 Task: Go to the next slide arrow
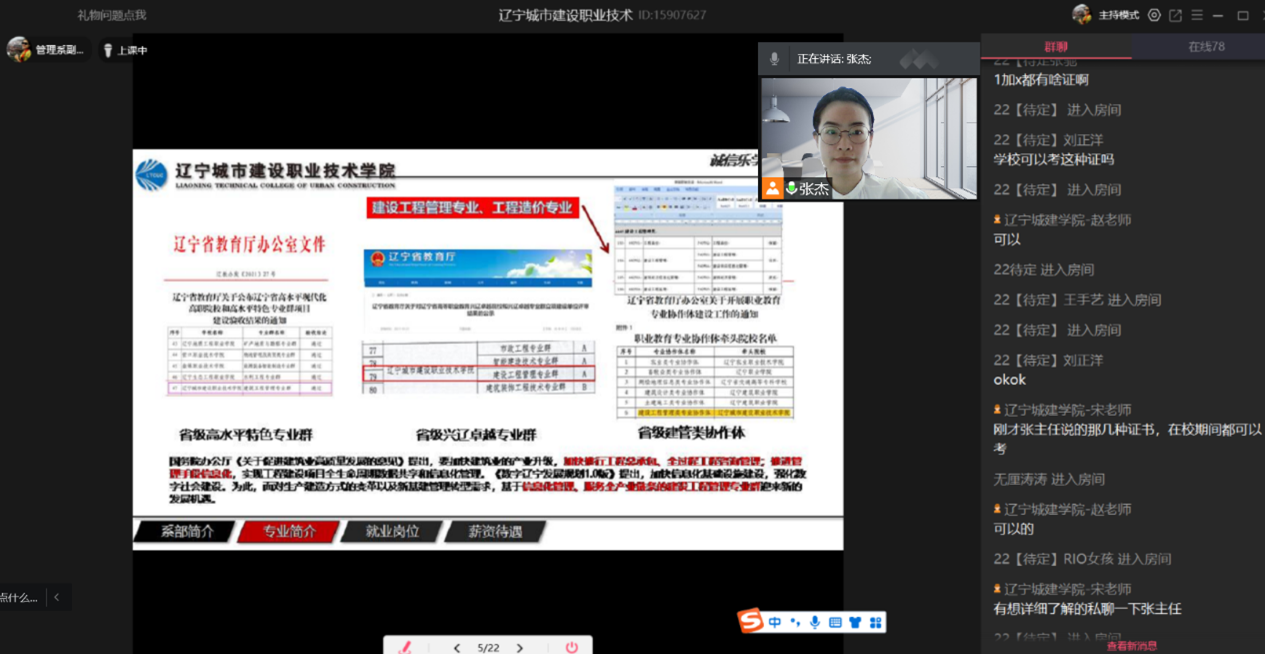[520, 648]
